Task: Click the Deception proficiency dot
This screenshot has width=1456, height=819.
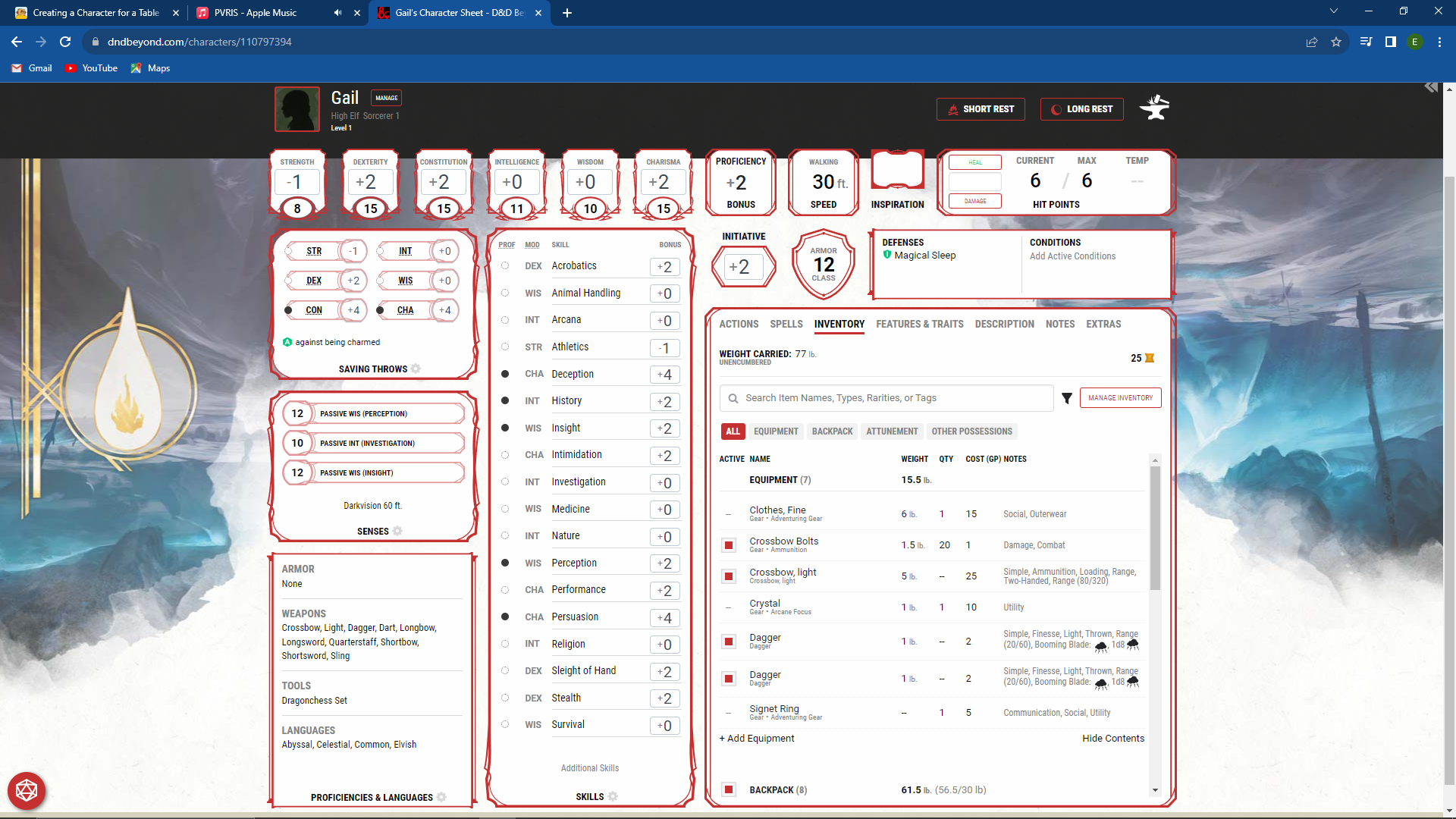Action: pos(505,373)
